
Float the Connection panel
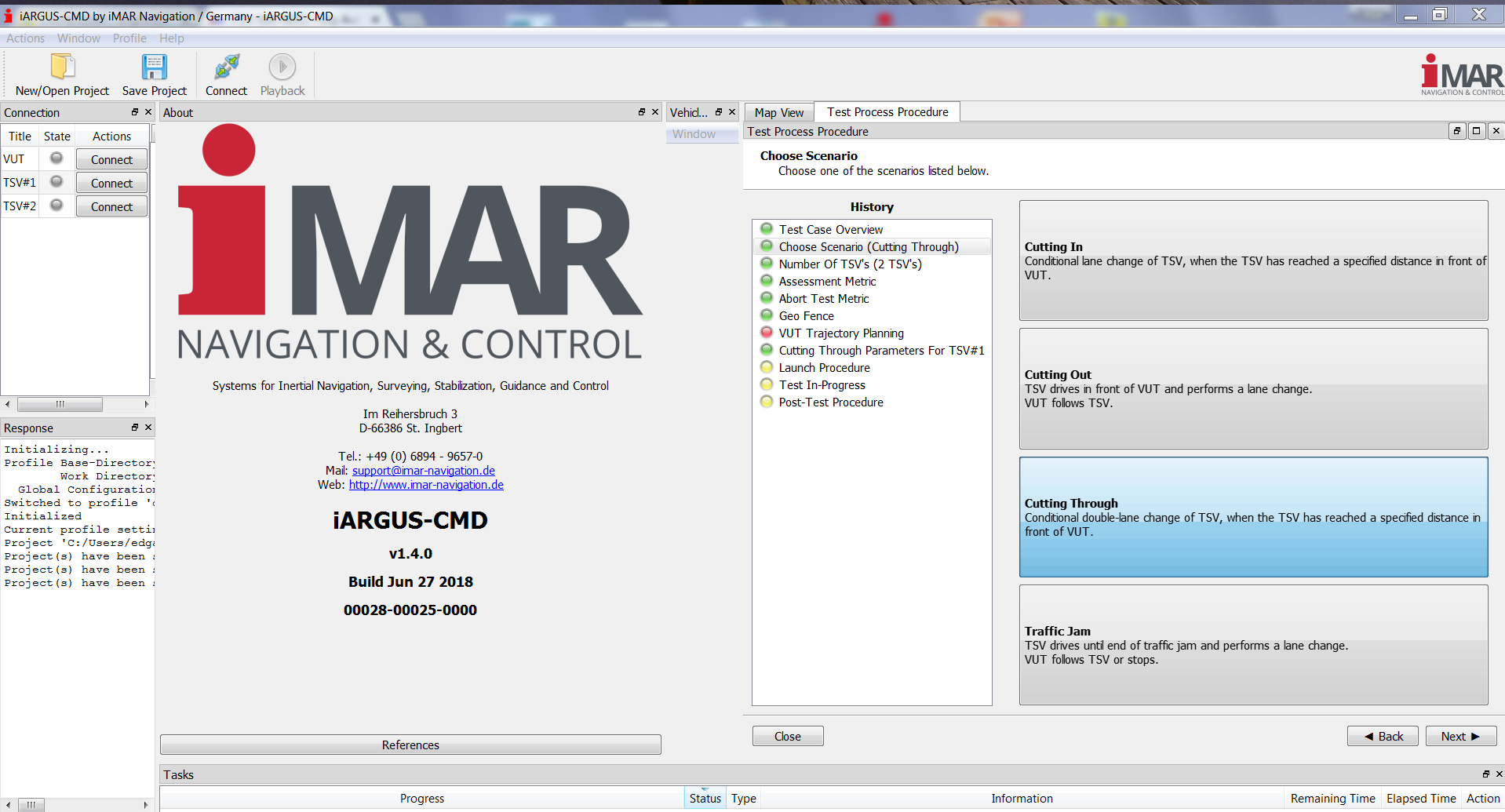135,112
